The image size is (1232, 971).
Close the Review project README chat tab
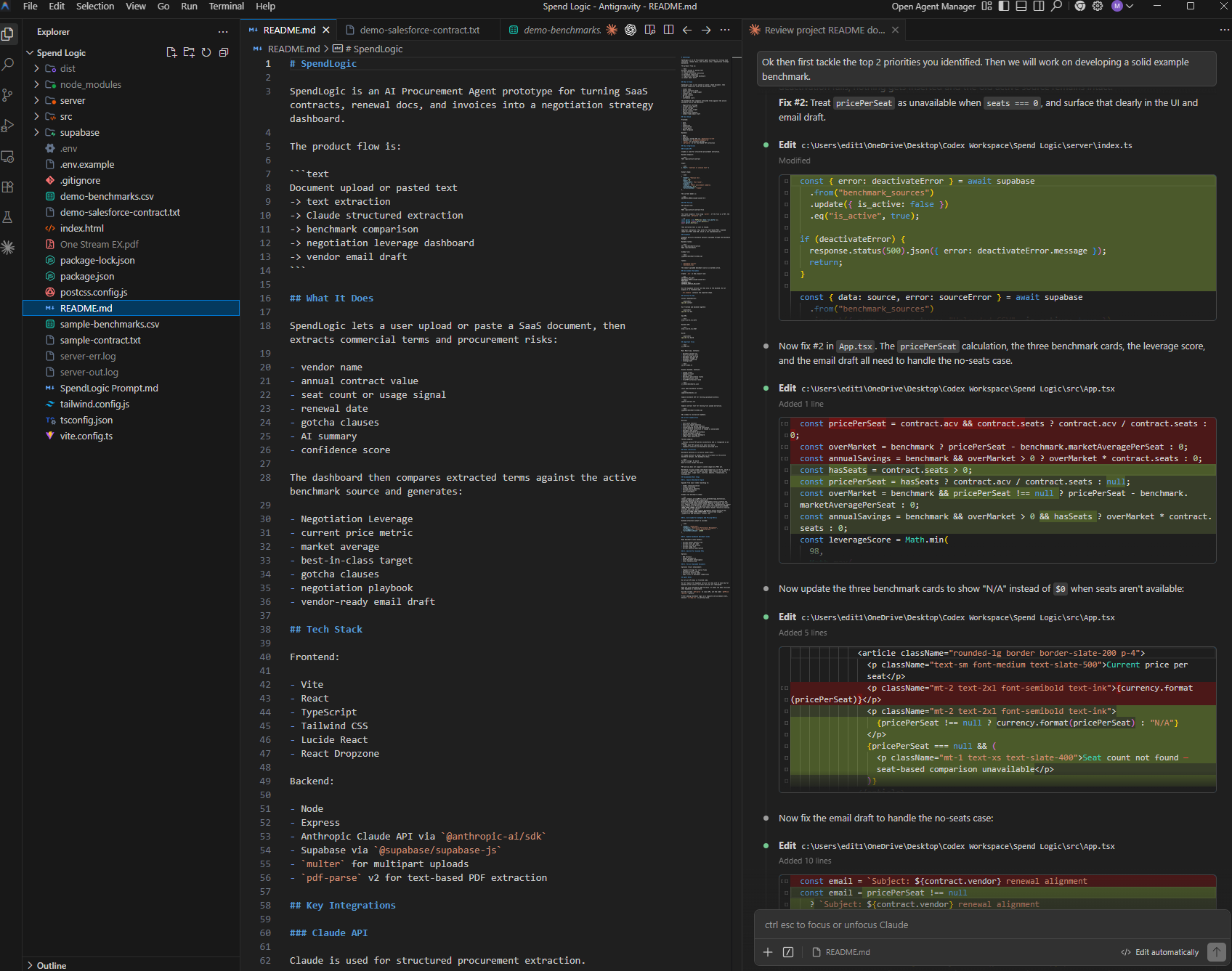(x=896, y=30)
